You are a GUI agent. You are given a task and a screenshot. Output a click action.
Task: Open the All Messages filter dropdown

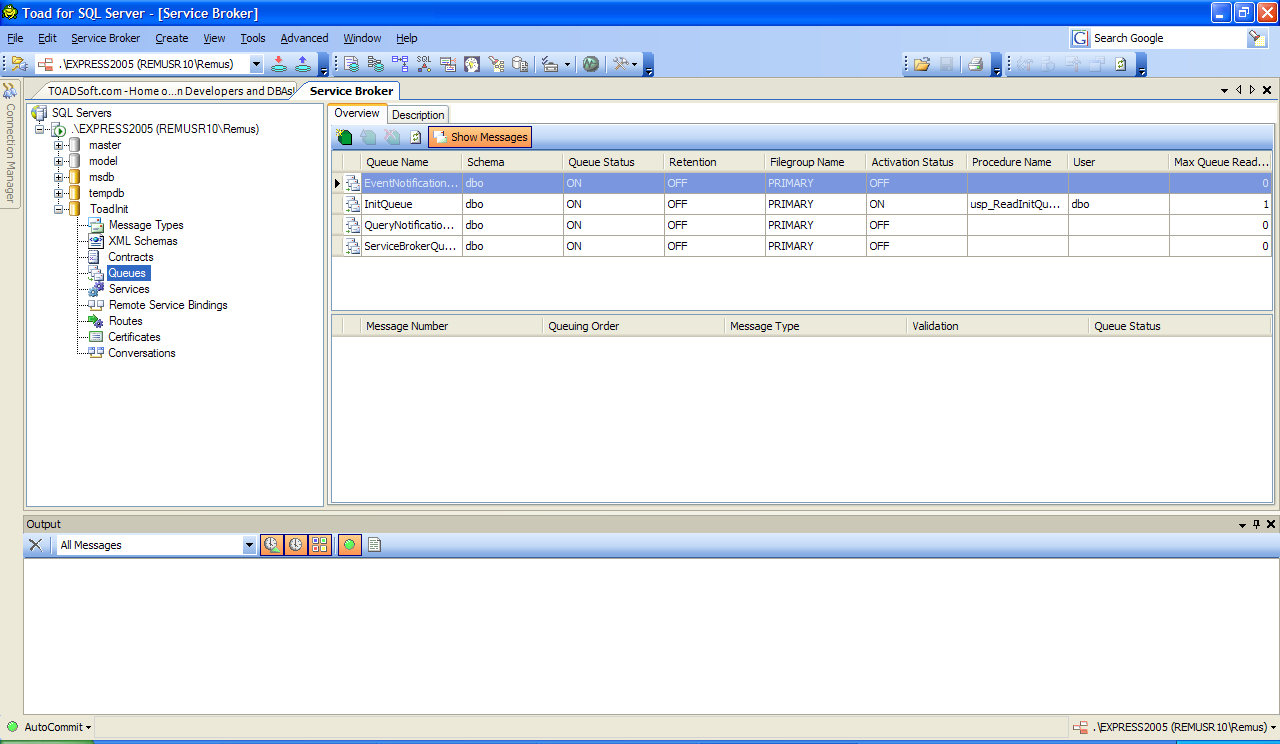tap(250, 545)
